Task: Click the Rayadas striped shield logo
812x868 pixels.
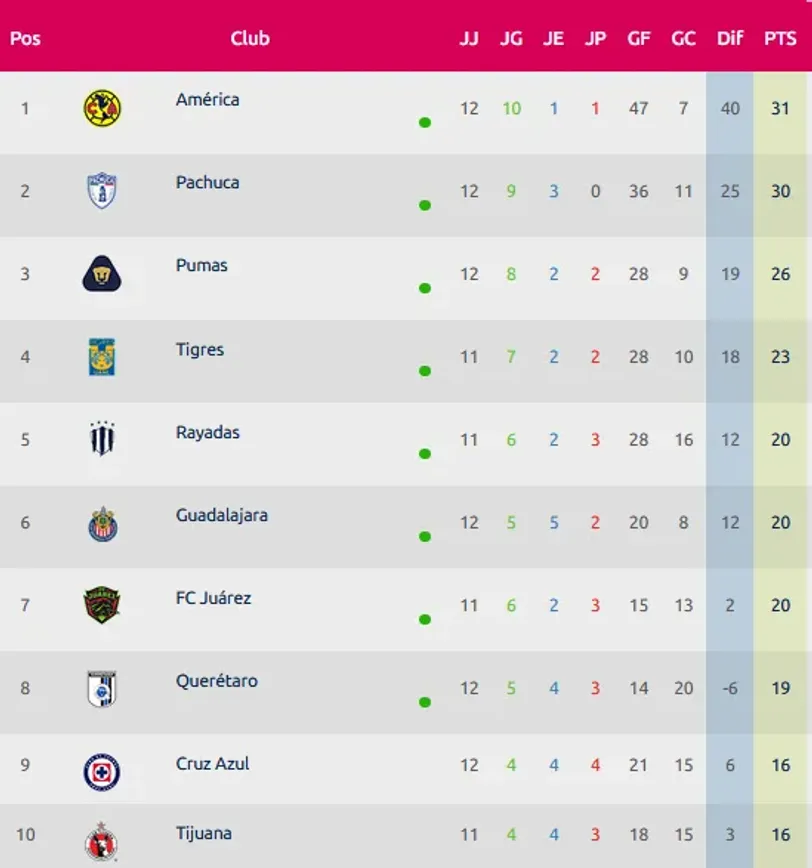Action: (102, 440)
